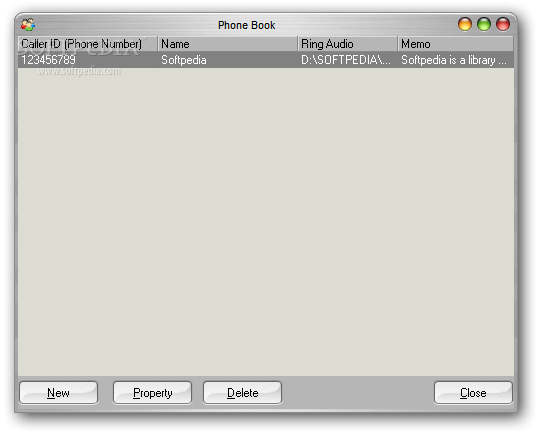
Task: Open the Property button for selected entry
Action: point(152,393)
